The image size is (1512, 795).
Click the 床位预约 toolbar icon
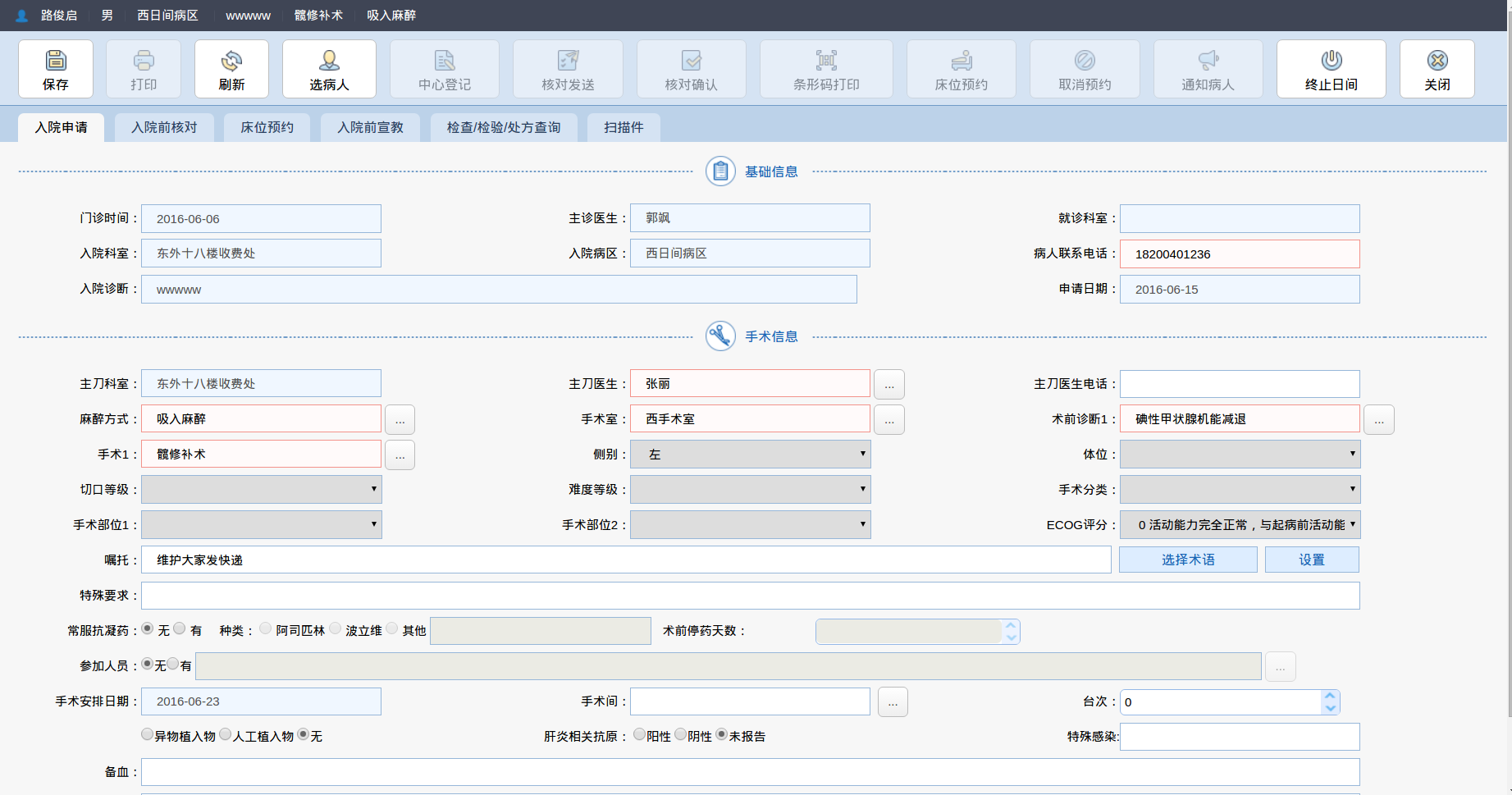click(962, 60)
